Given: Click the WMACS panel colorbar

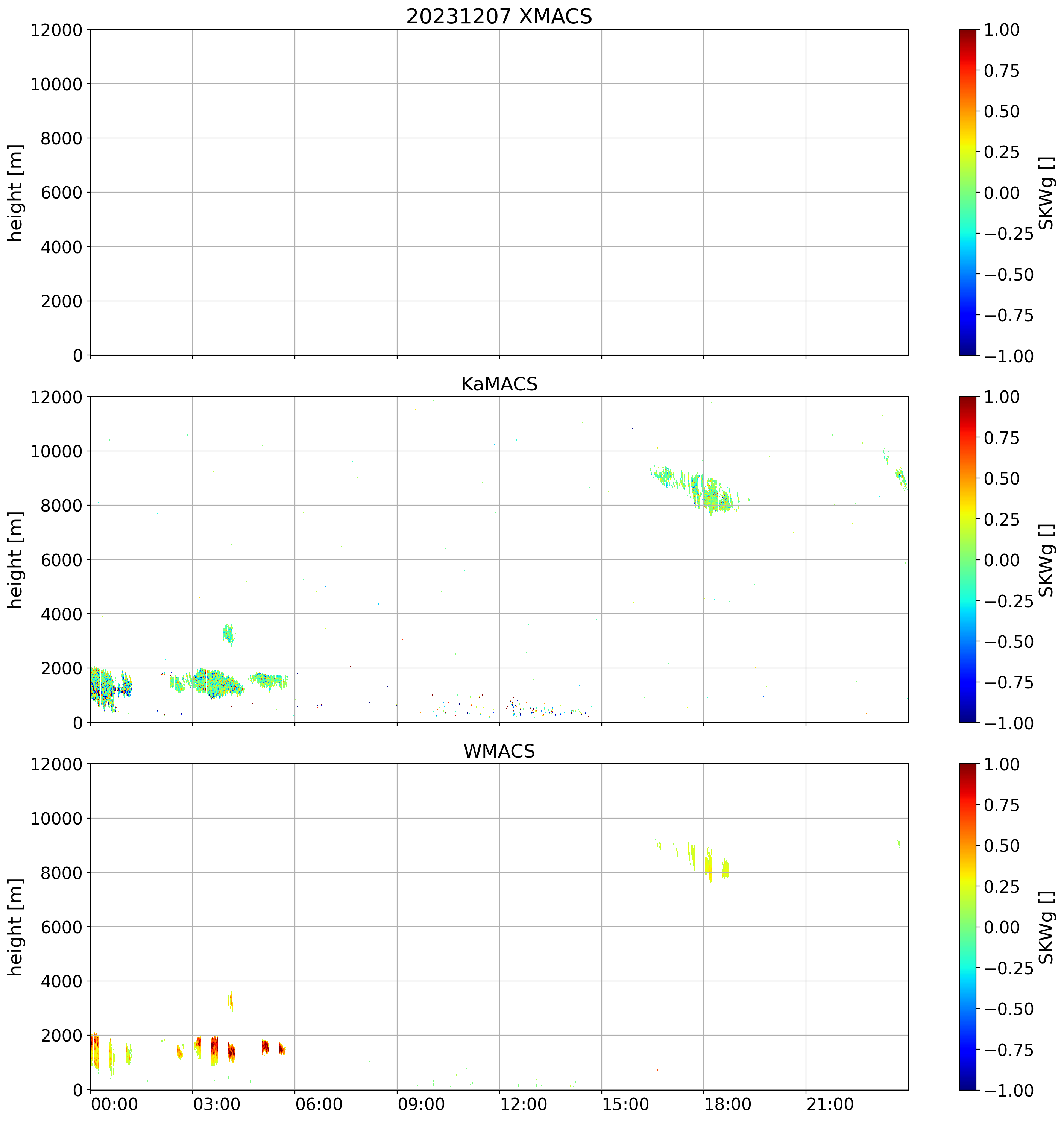Looking at the screenshot, I should [x=968, y=927].
